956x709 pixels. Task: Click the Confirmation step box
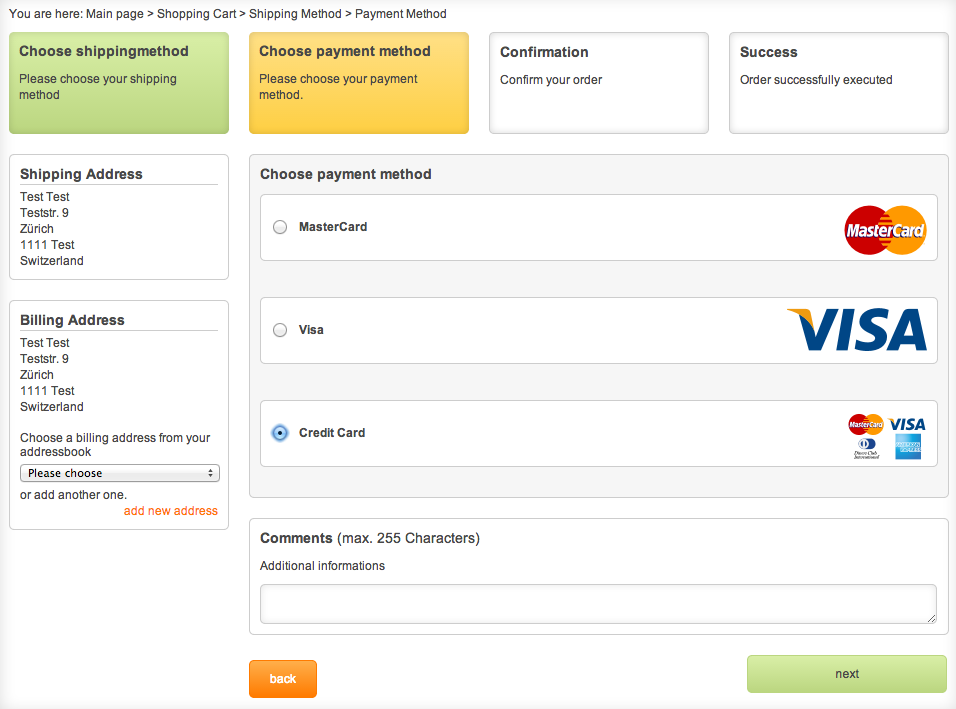tap(598, 83)
